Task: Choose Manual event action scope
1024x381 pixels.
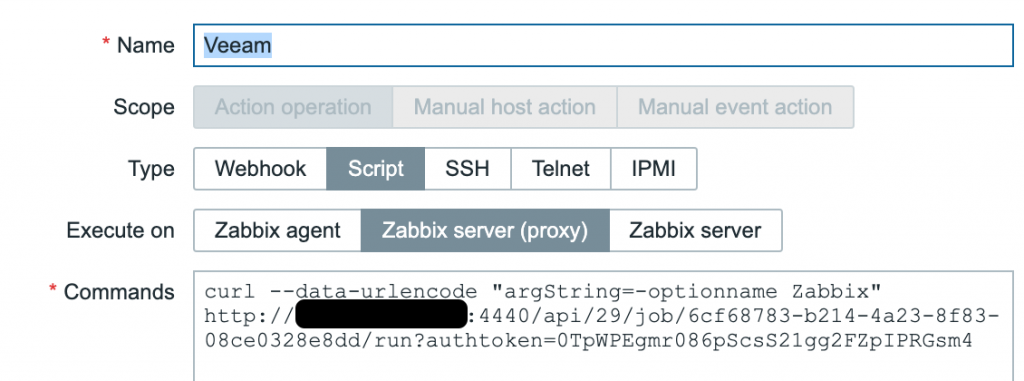Action: click(x=735, y=107)
